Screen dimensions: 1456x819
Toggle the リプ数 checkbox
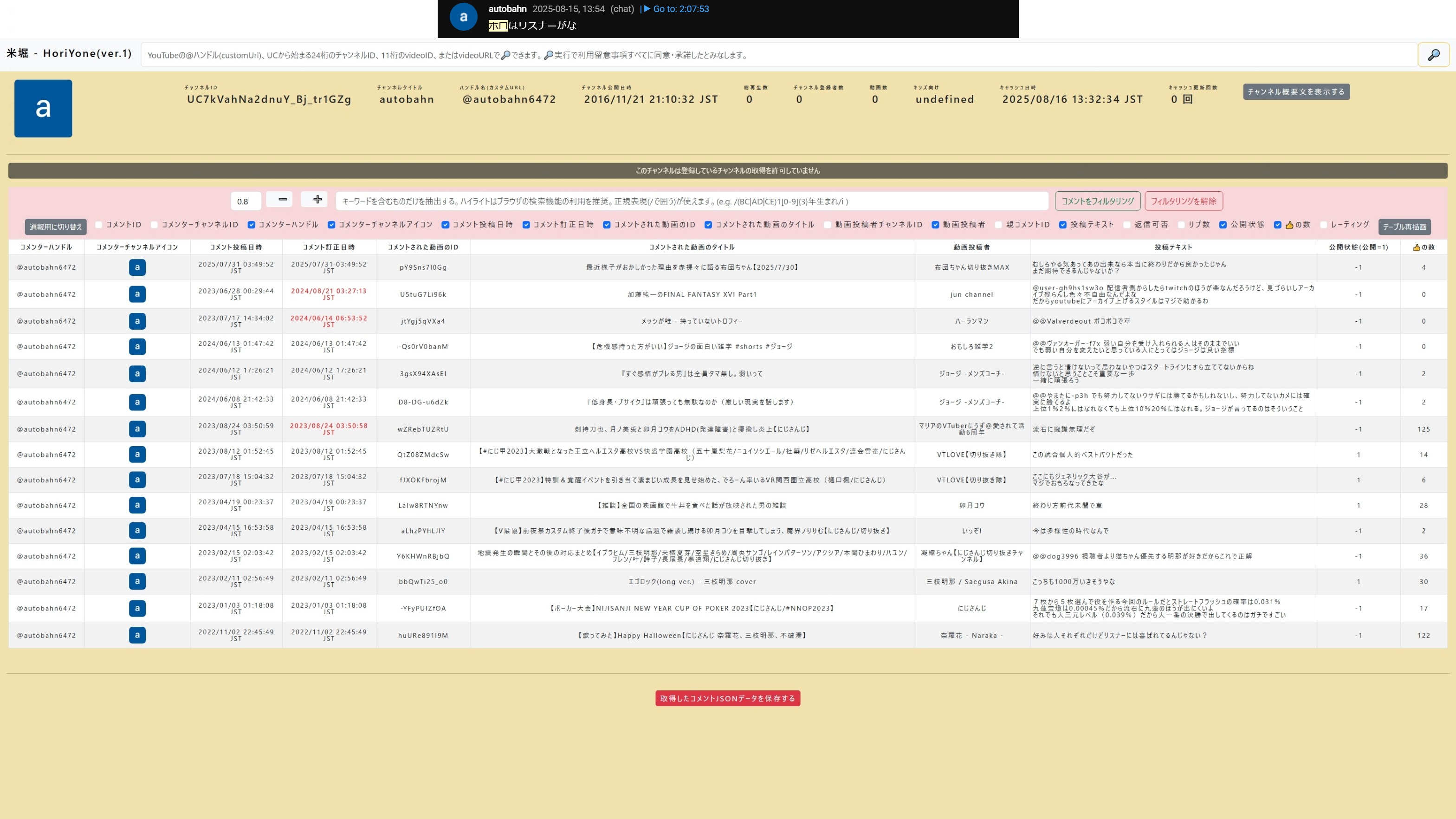click(x=1181, y=225)
